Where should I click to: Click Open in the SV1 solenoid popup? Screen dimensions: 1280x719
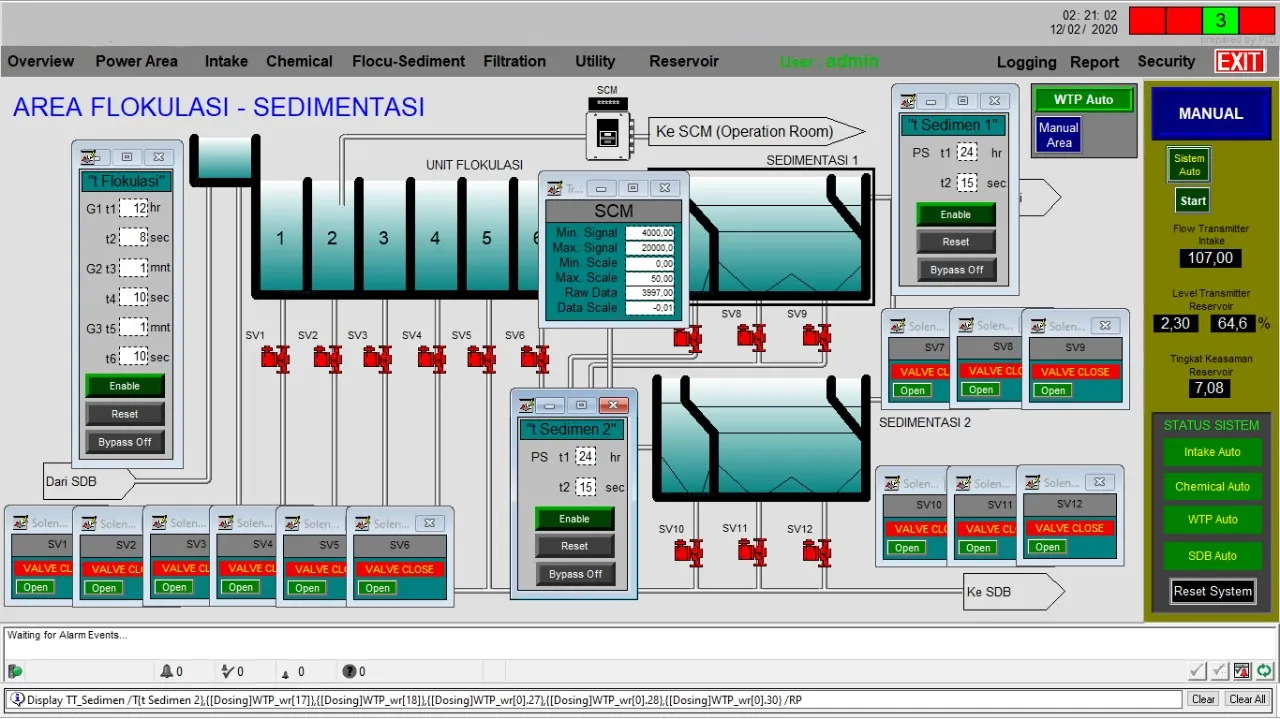coord(36,588)
